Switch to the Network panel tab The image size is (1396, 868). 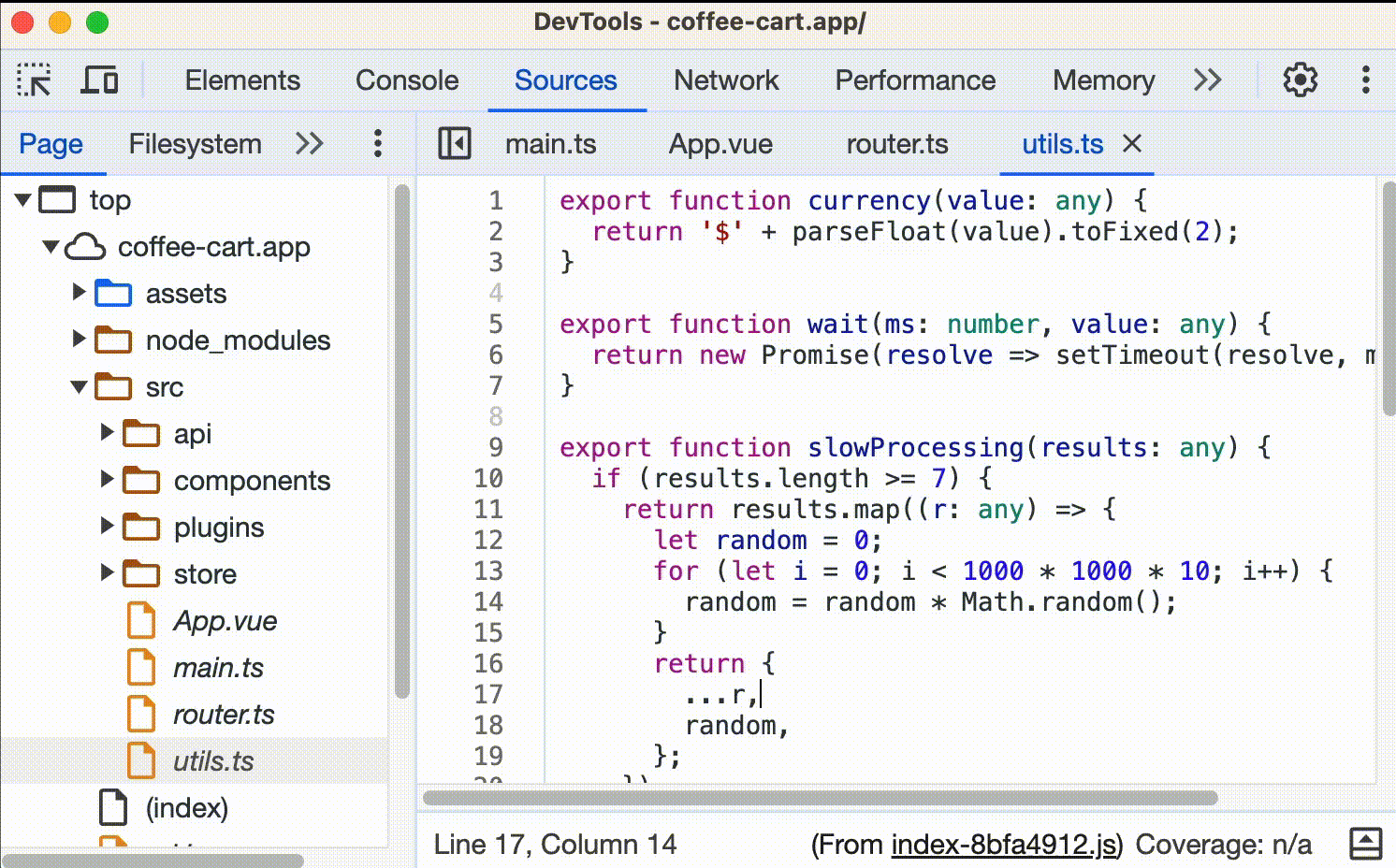point(726,80)
